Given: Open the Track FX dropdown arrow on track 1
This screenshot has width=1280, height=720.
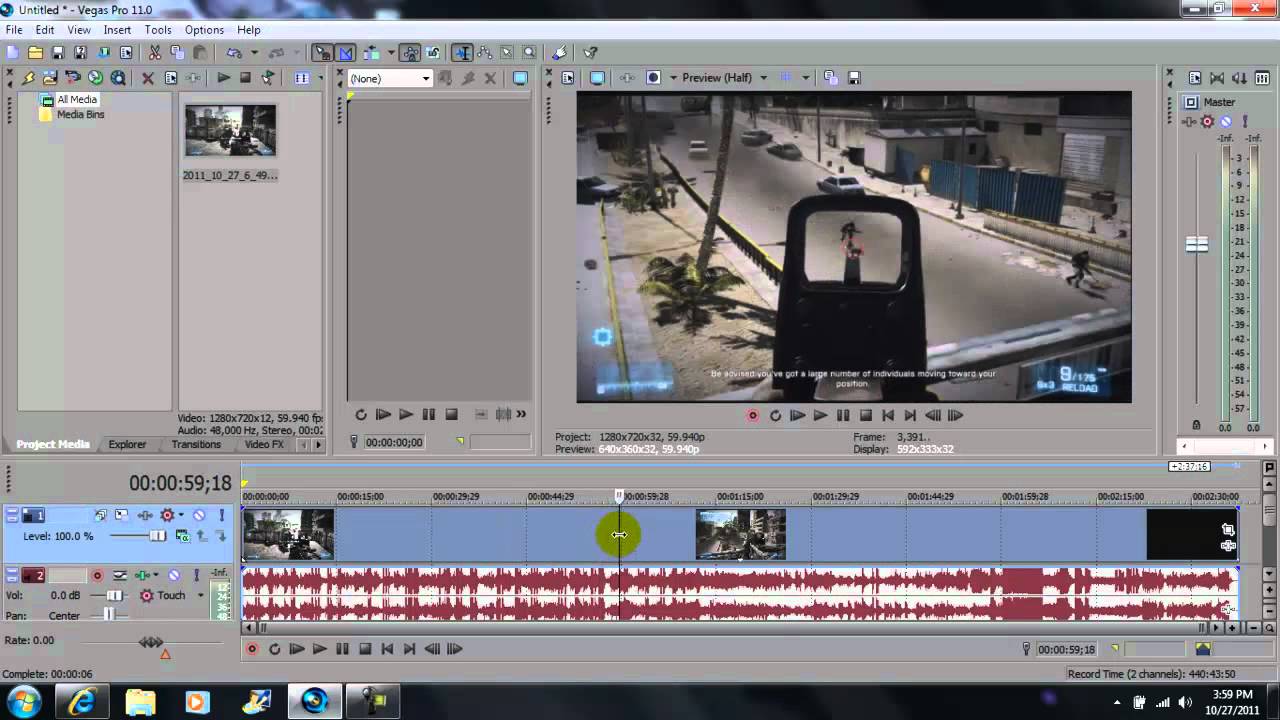Looking at the screenshot, I should (181, 516).
